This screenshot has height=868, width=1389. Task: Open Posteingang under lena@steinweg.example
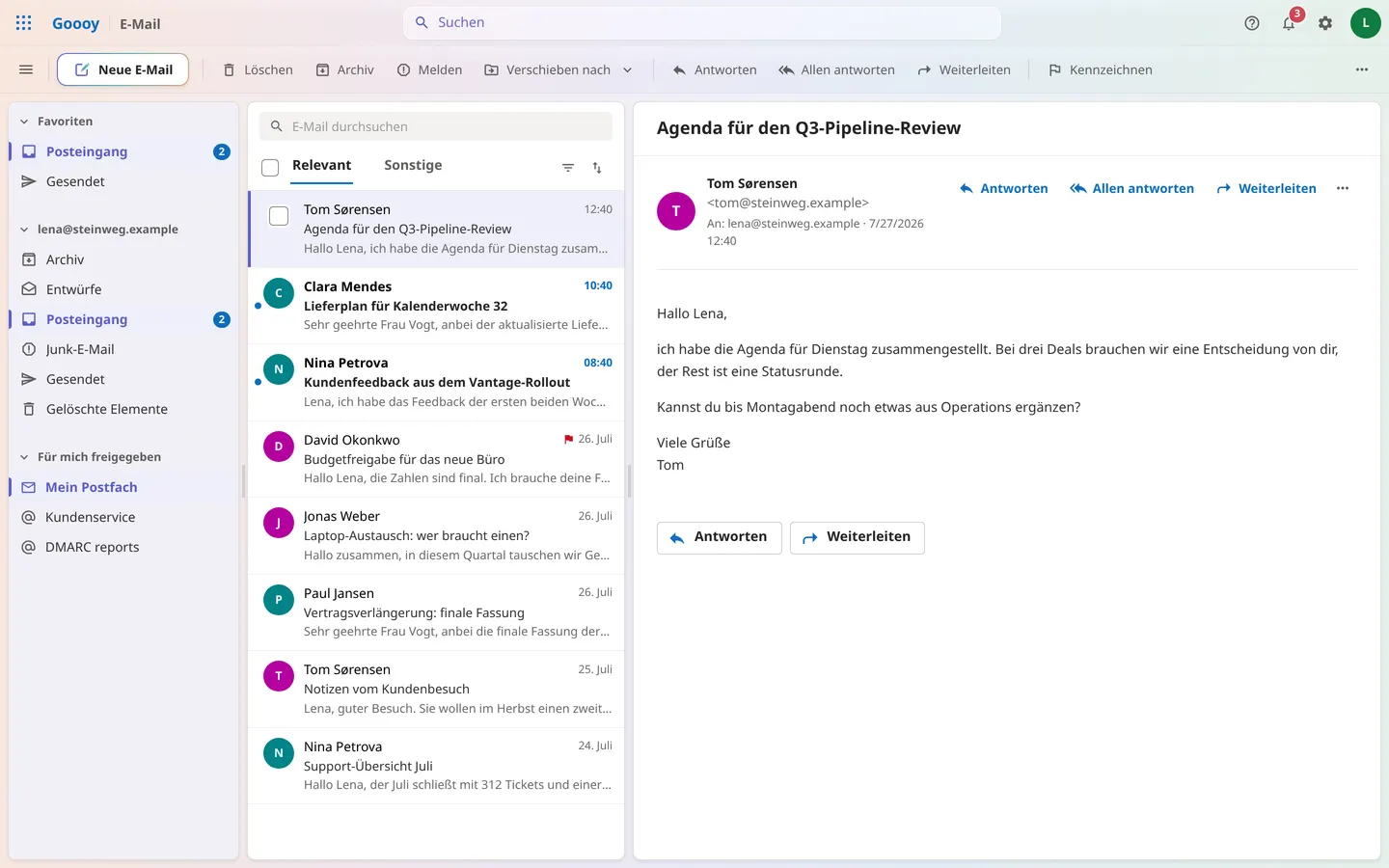point(123,319)
